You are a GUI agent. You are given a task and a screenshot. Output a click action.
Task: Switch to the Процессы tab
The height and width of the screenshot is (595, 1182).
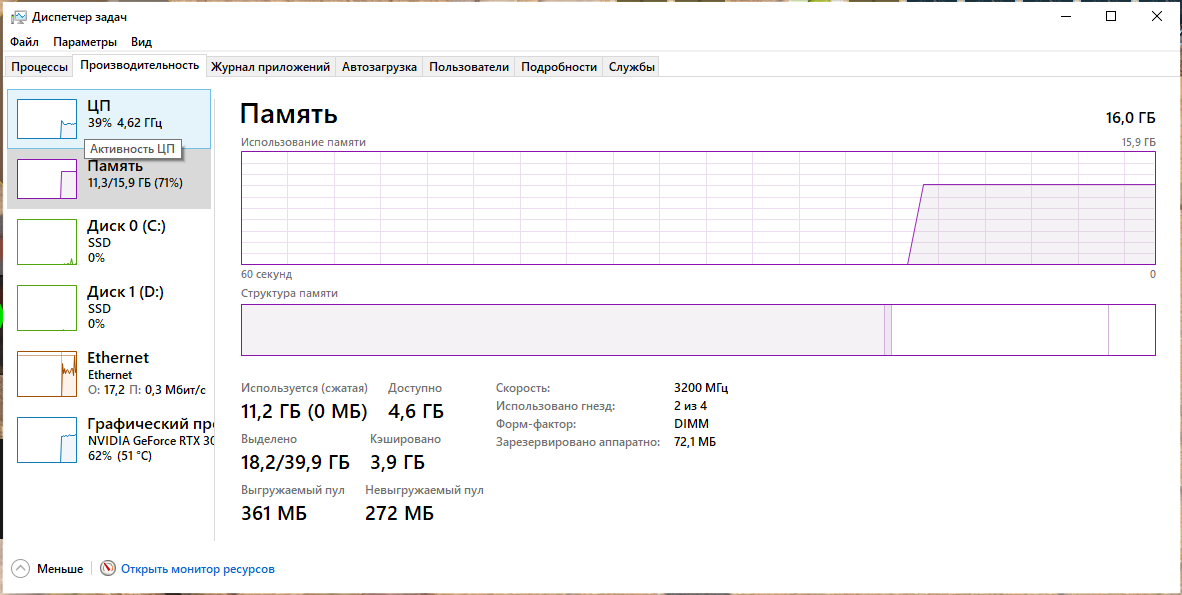click(x=40, y=67)
